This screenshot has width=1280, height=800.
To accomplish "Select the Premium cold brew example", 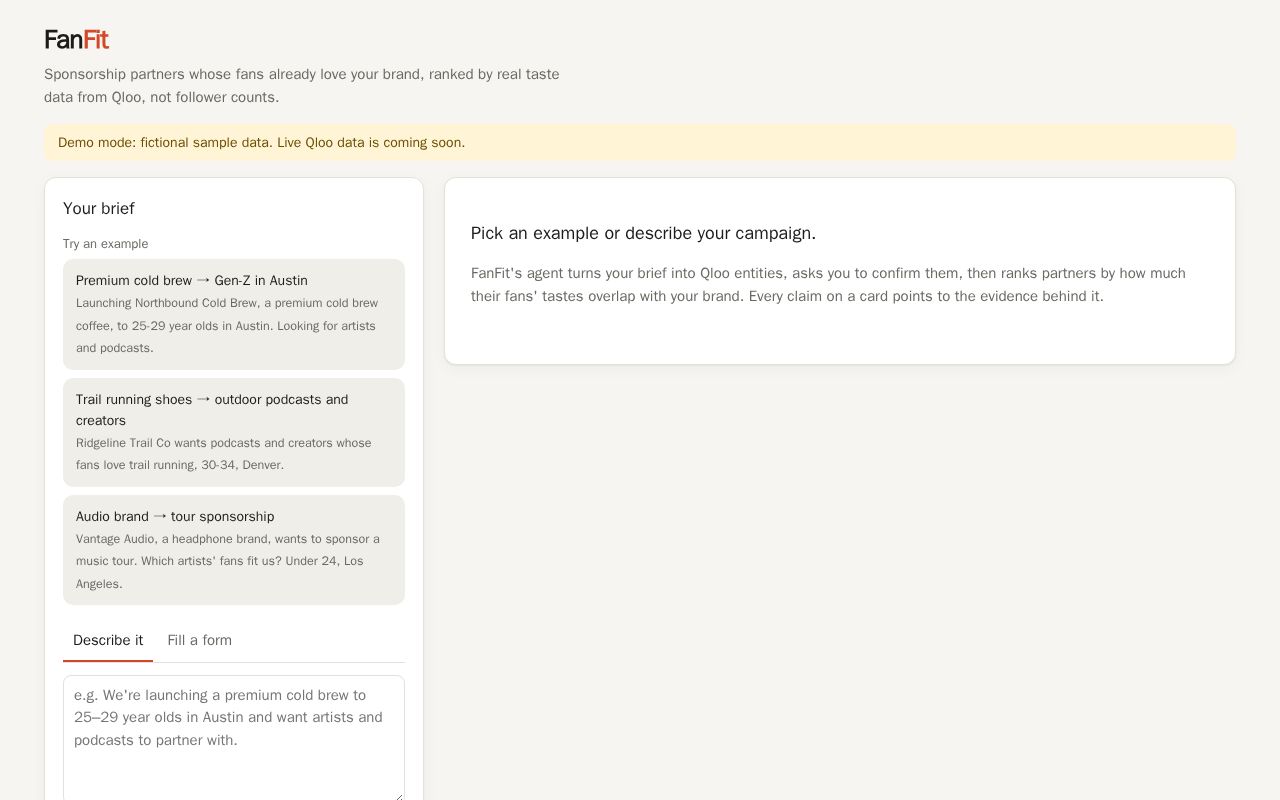I will [234, 314].
